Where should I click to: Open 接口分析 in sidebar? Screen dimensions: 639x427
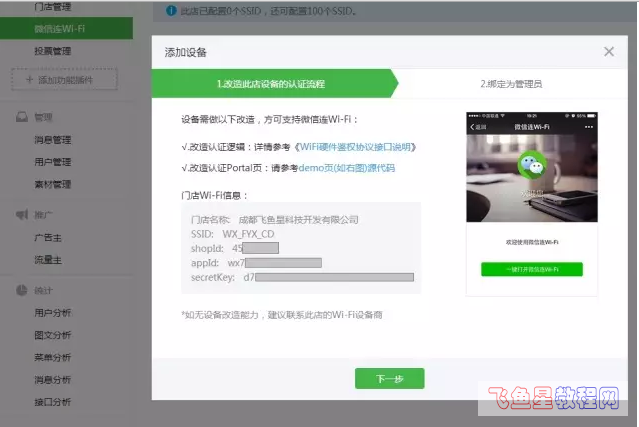pyautogui.click(x=53, y=402)
